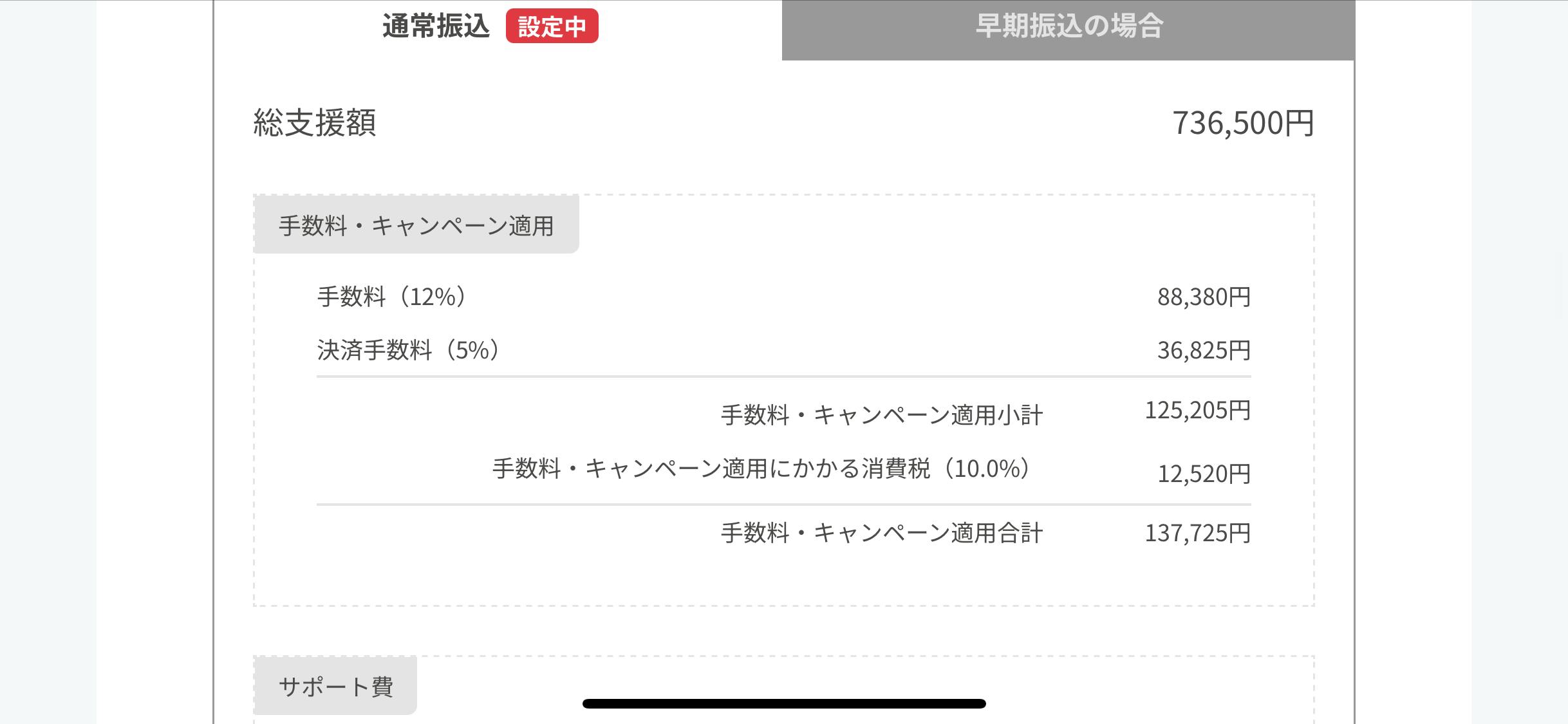
Task: Click the サポート費 section header
Action: (x=335, y=686)
